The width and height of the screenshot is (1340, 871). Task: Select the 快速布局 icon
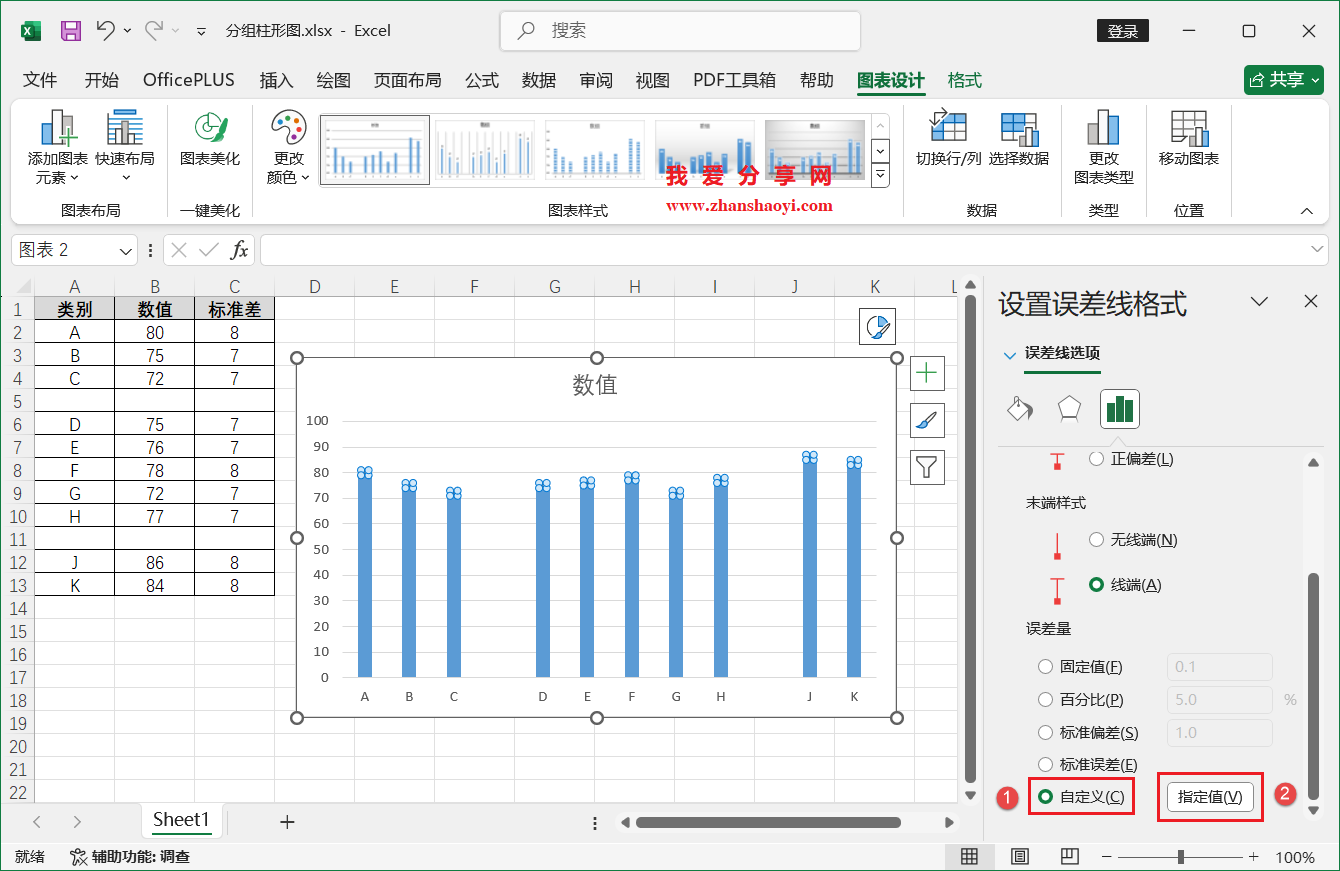124,145
